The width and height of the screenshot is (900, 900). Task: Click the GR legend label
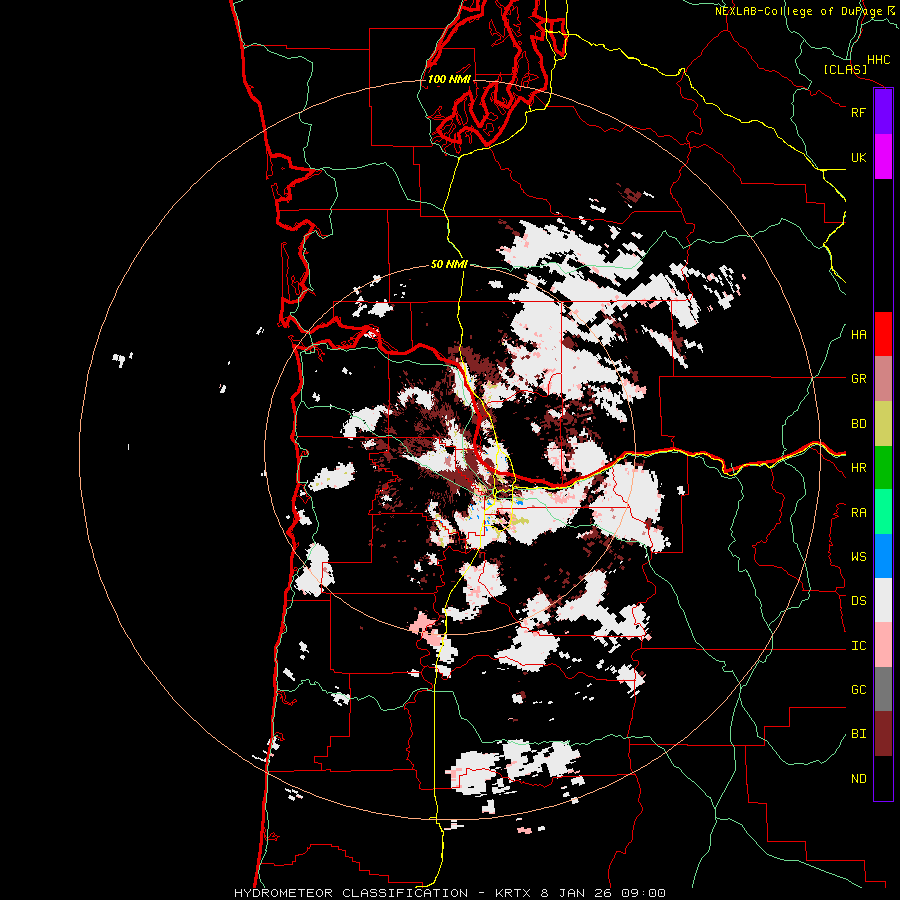(858, 379)
